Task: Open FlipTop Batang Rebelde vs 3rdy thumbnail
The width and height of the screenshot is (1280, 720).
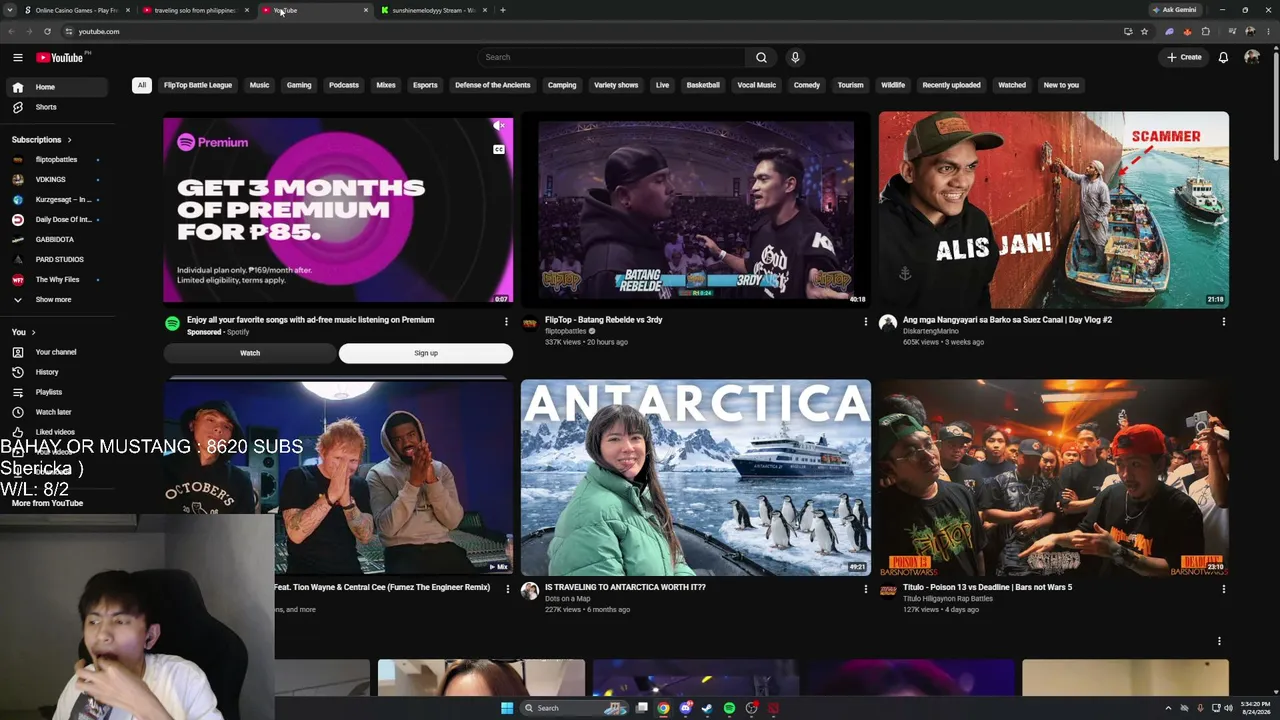Action: [696, 210]
